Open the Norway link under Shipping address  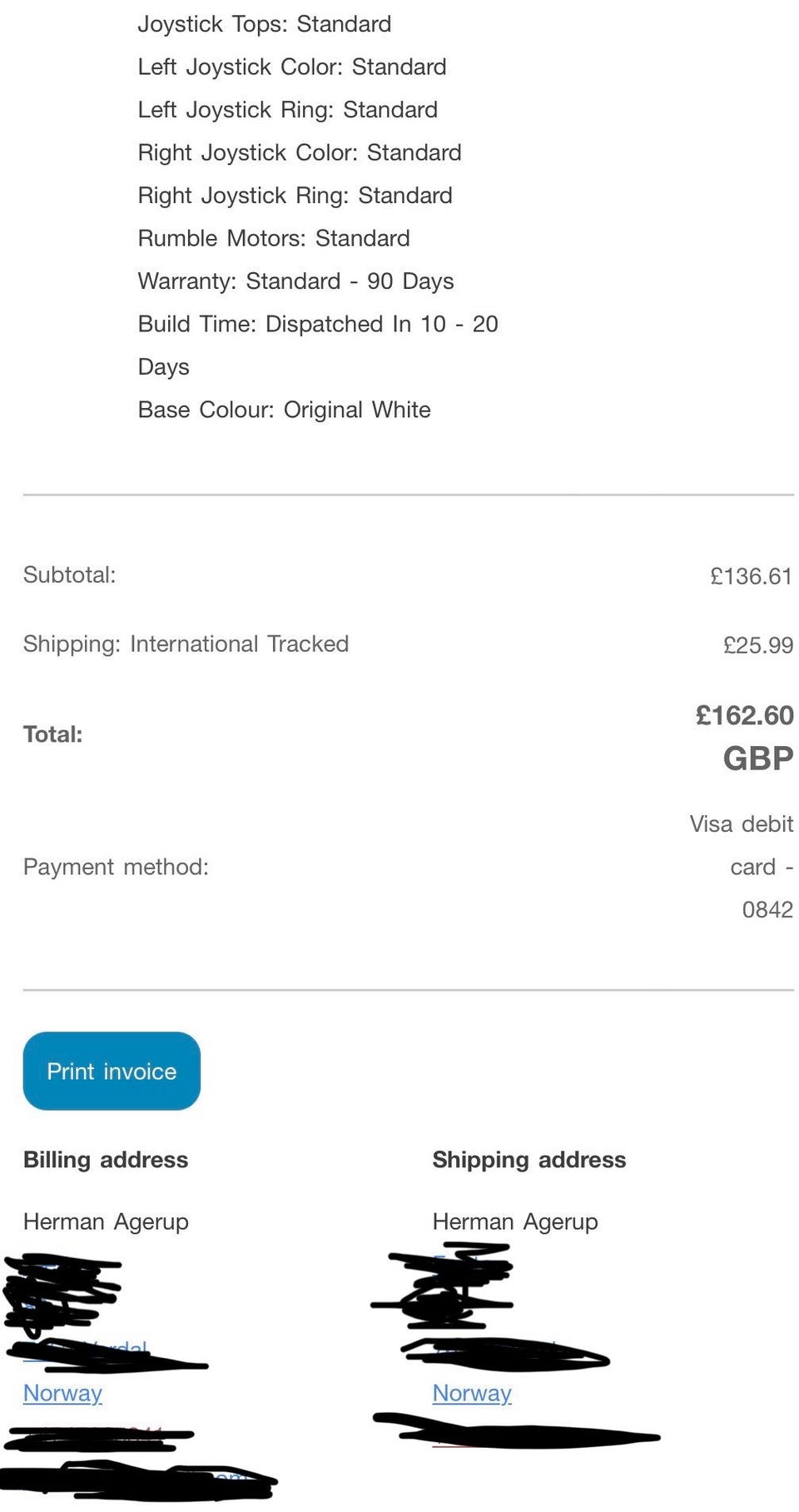(472, 1392)
